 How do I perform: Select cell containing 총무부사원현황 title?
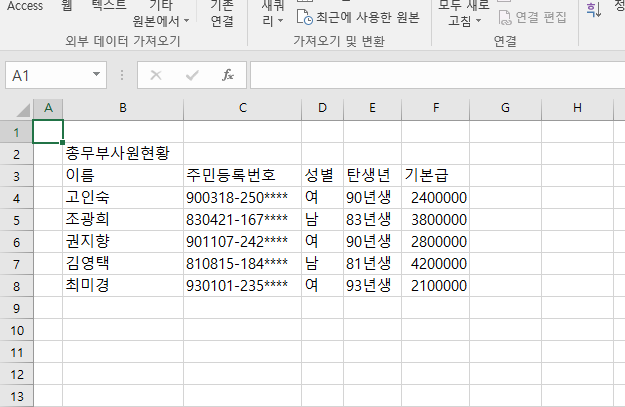coord(122,153)
